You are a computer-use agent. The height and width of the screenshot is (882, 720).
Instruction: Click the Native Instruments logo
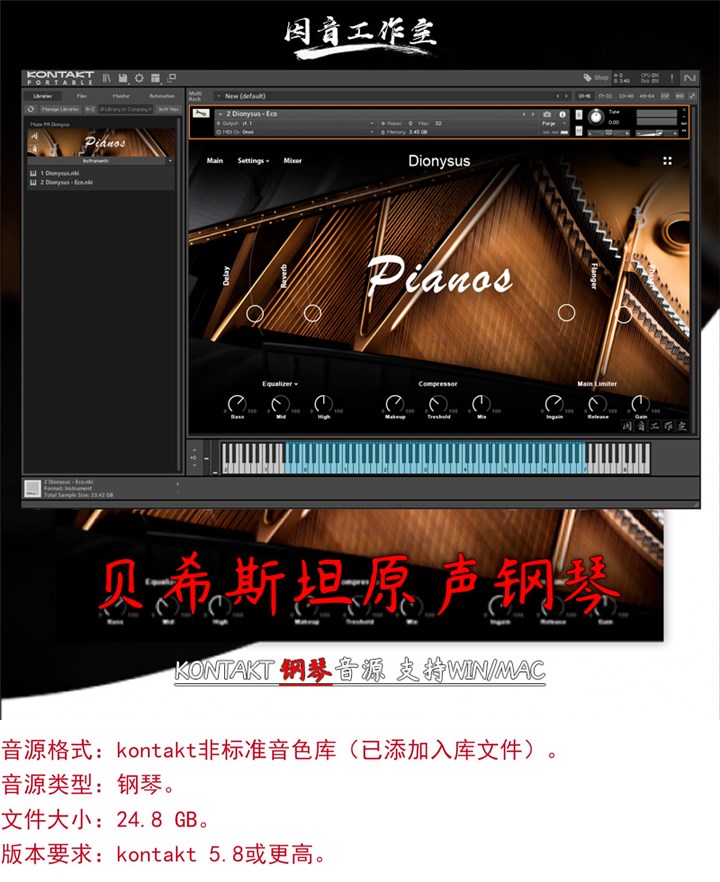[690, 78]
